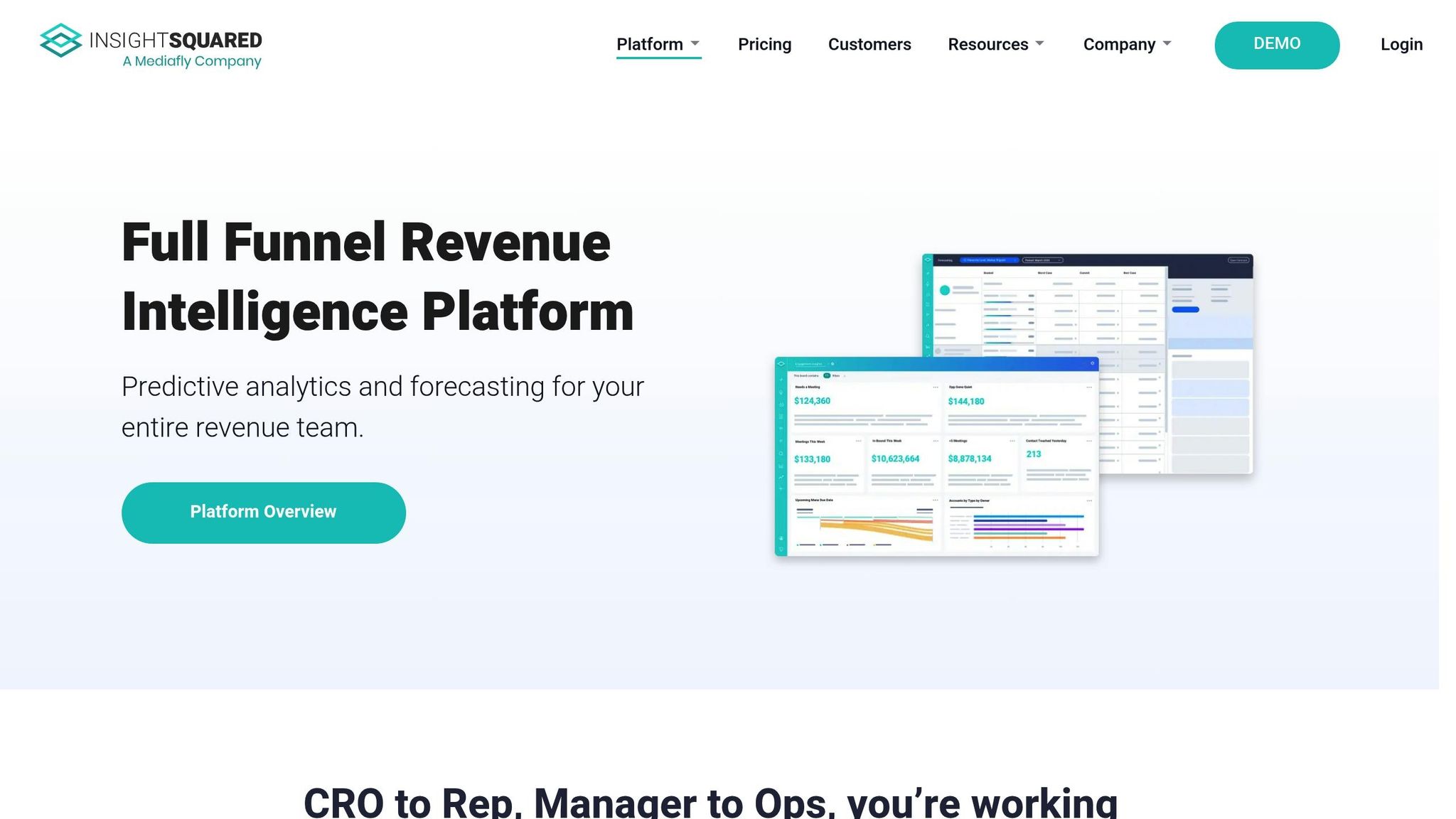Click the $10,623,664 In-Bound This Week card
The width and height of the screenshot is (1456, 819).
click(x=902, y=464)
